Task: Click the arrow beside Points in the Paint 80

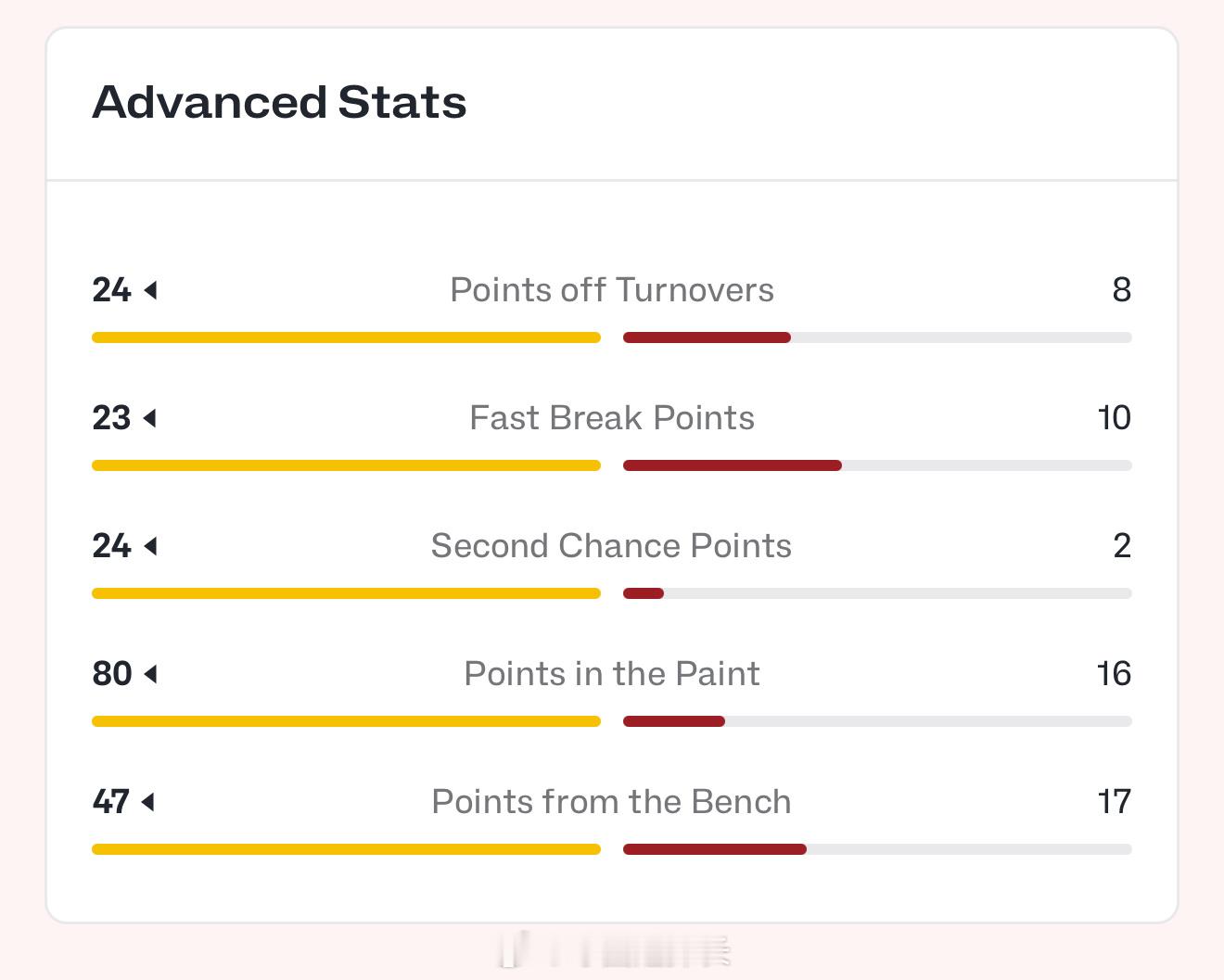Action: click(151, 675)
